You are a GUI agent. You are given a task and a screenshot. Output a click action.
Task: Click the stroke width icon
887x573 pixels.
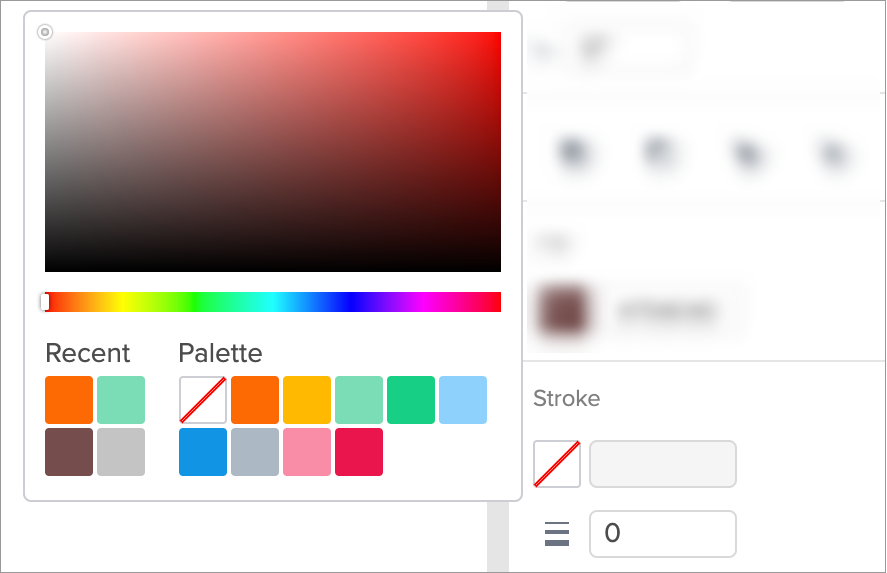(557, 534)
